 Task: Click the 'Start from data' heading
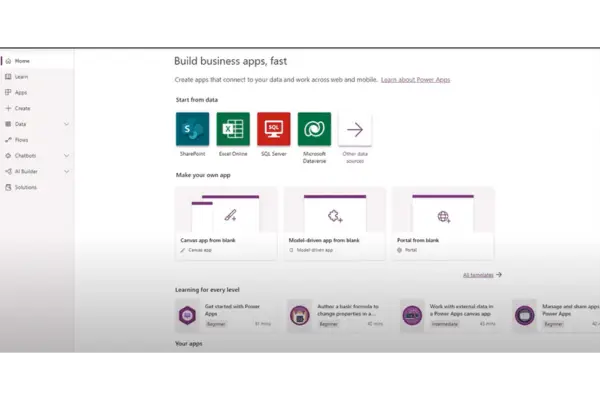197,100
